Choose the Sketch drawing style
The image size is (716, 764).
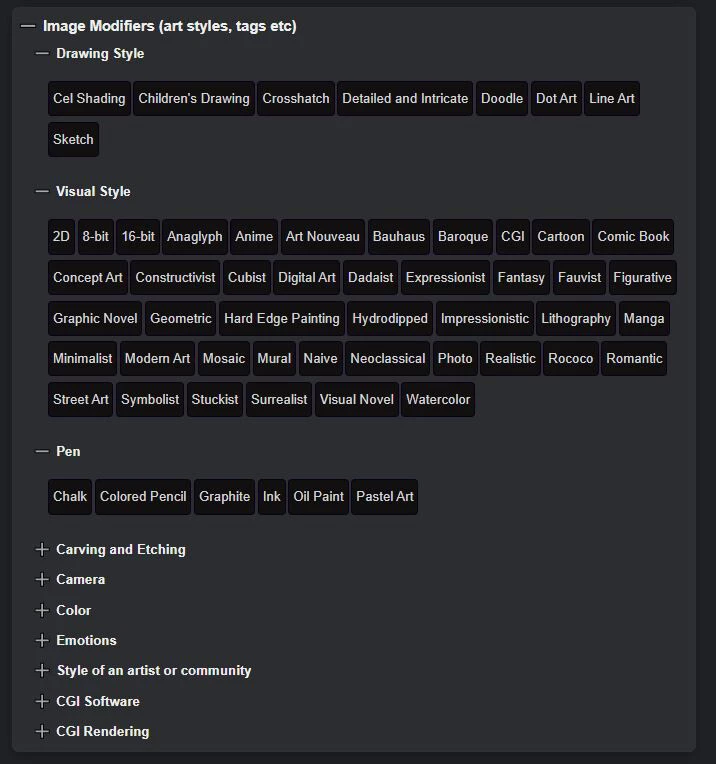point(73,139)
